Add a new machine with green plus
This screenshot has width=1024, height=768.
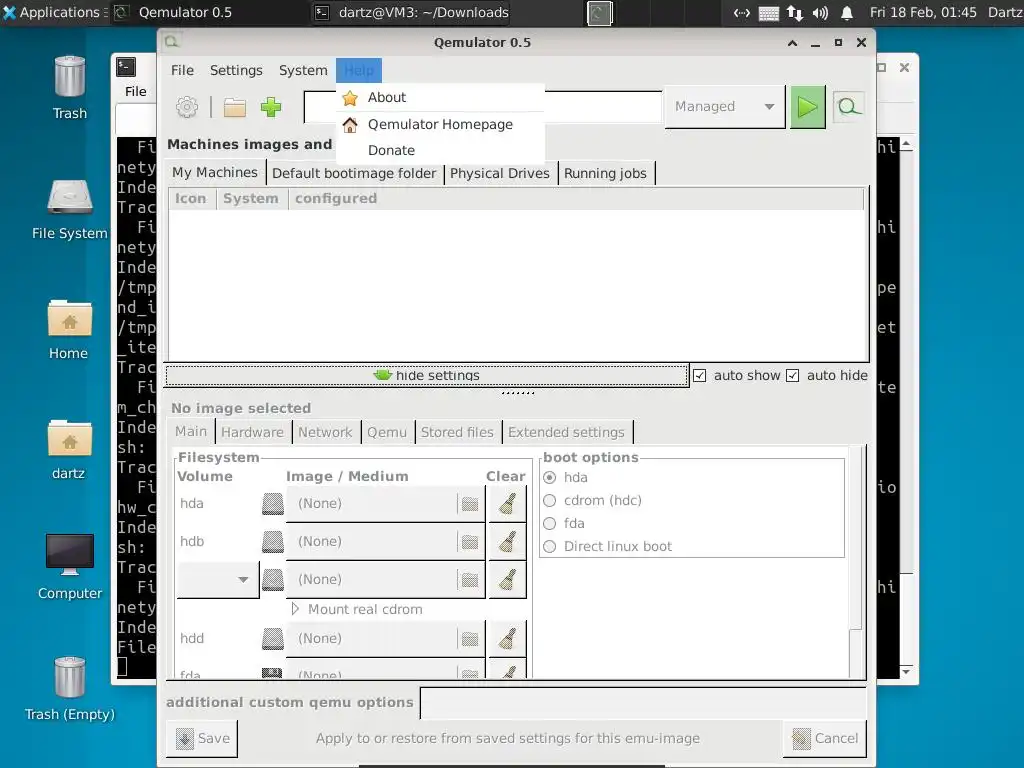[x=271, y=106]
